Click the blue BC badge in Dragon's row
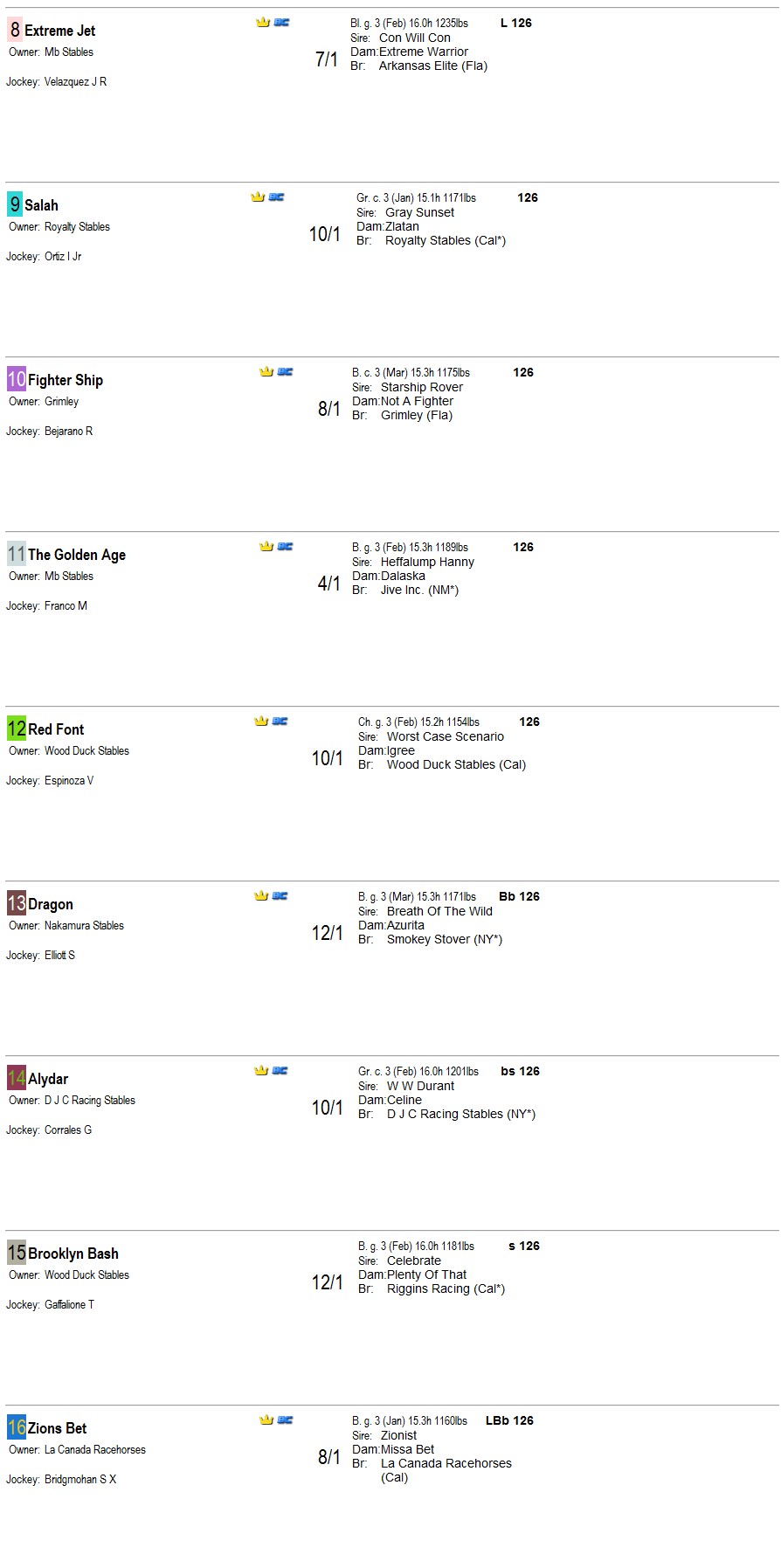The width and height of the screenshot is (781, 1568). pos(280,896)
